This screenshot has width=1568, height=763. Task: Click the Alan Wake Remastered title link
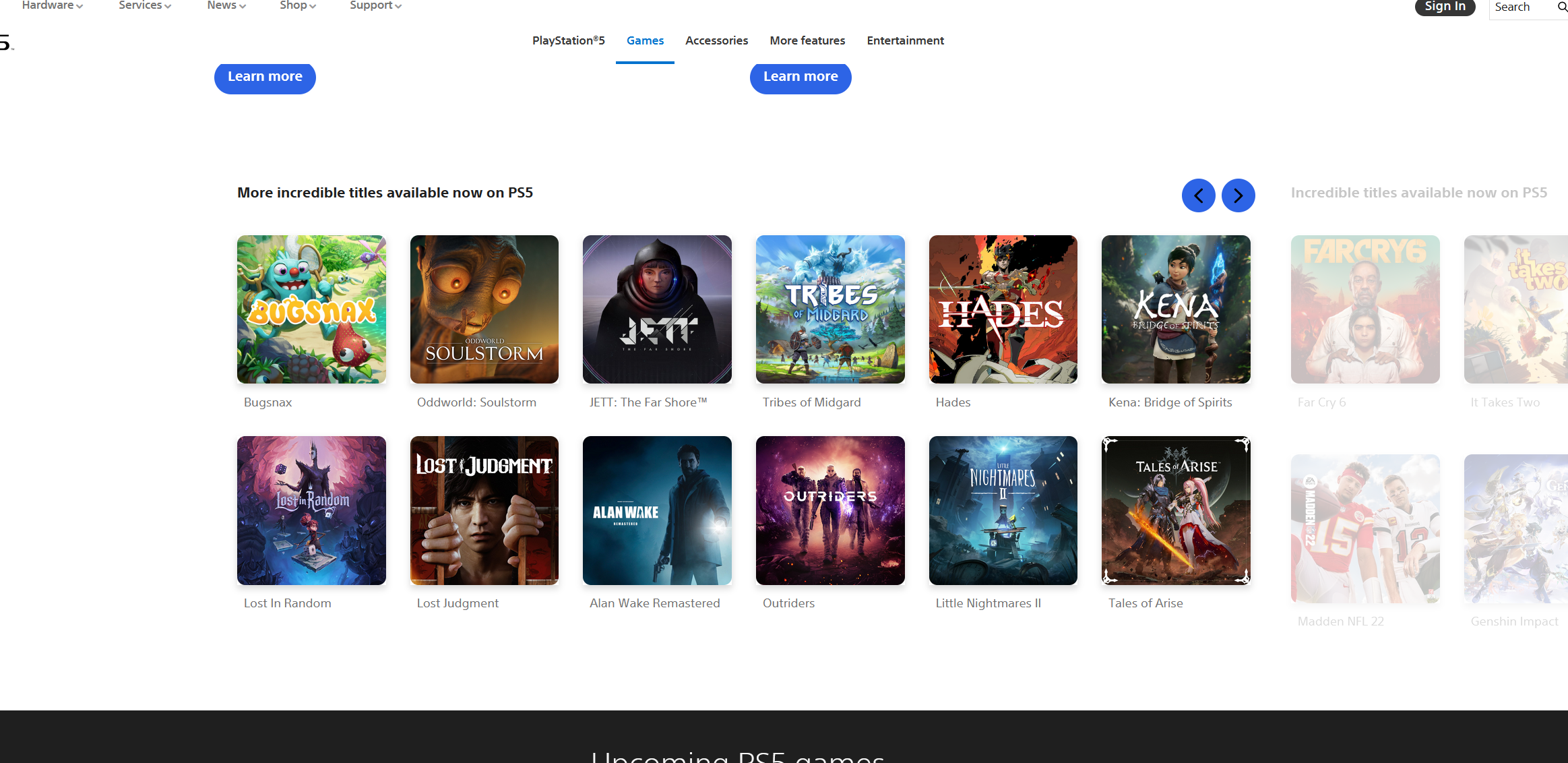pos(654,603)
